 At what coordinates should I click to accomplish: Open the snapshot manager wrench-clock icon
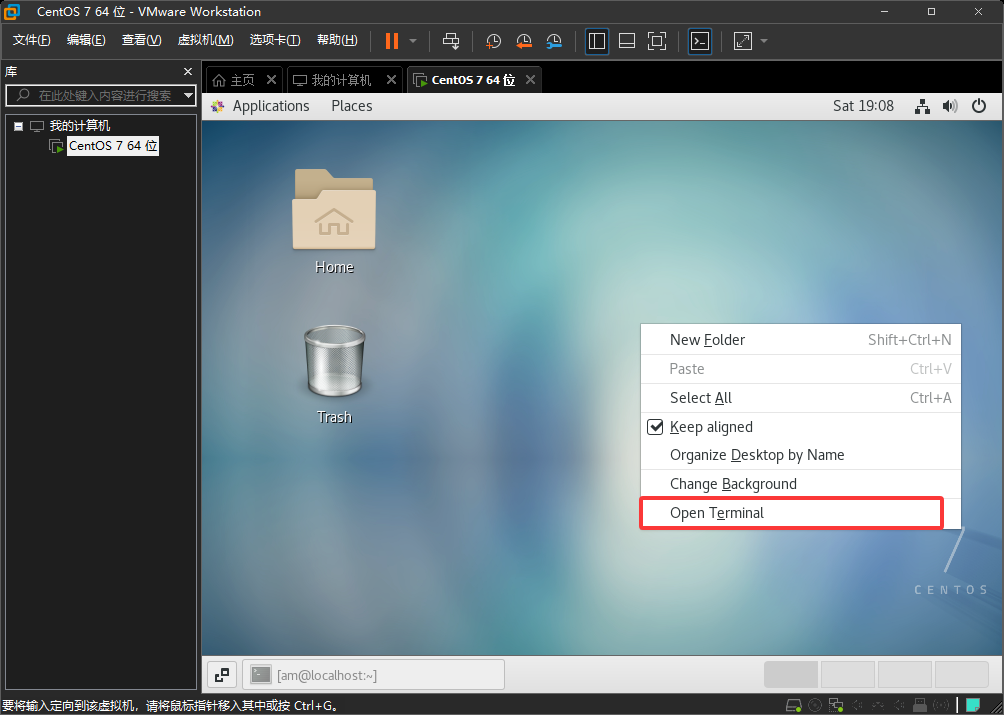(554, 41)
